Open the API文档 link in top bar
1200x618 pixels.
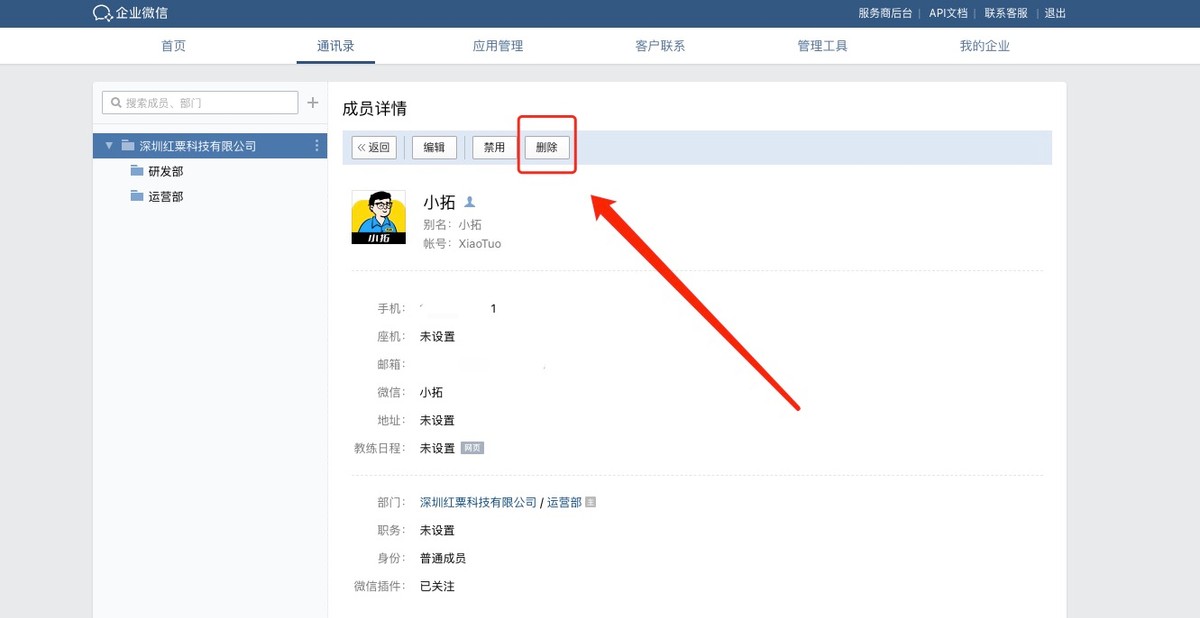[947, 13]
